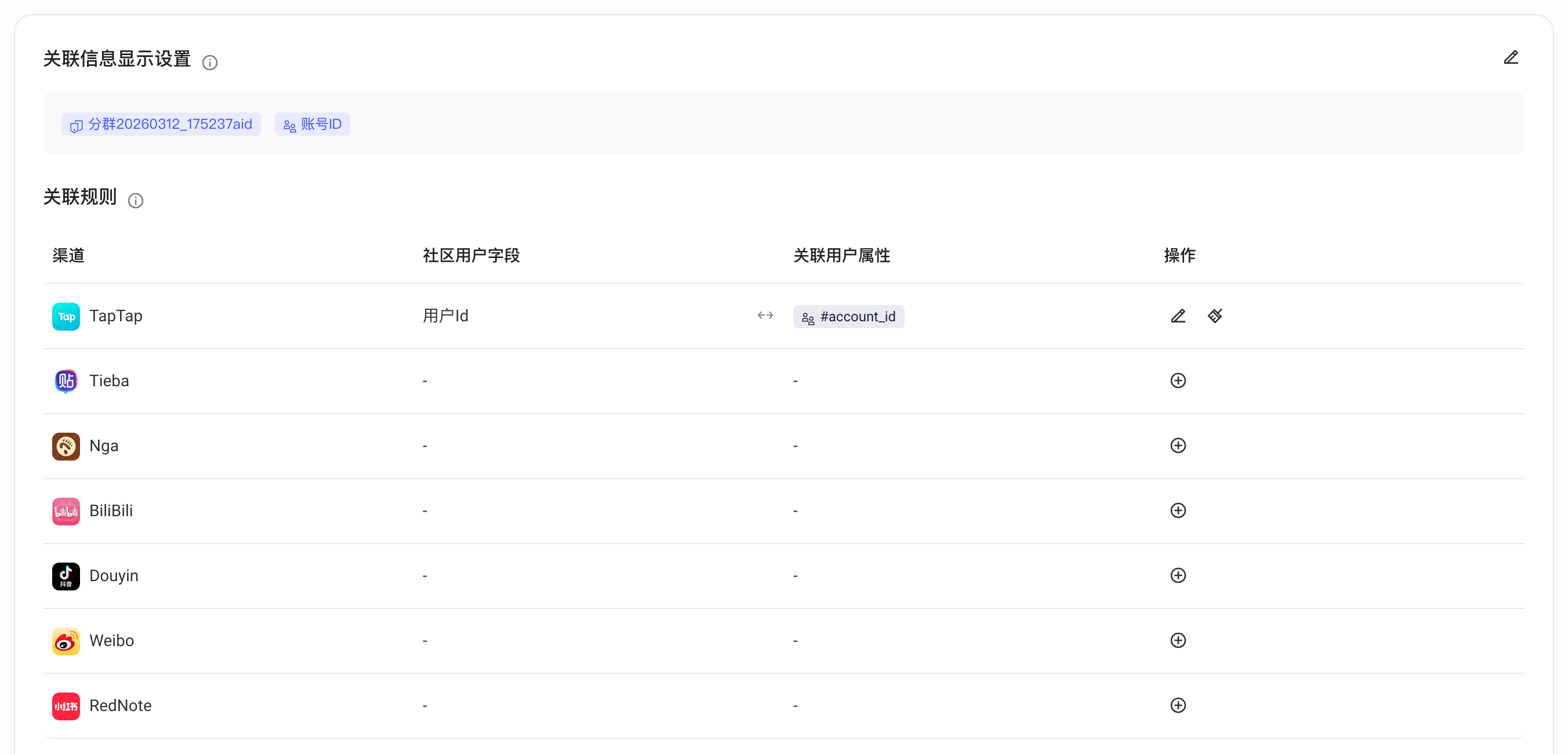This screenshot has height=754, width=1568.
Task: Add an association rule for Tieba
Action: coord(1178,380)
